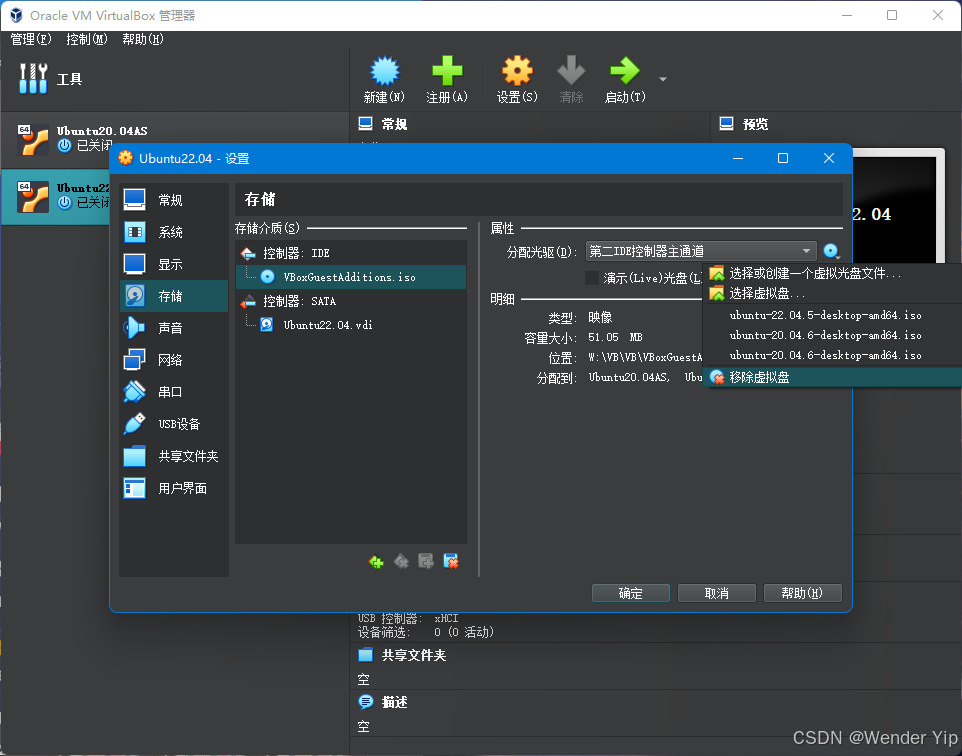The image size is (962, 756).
Task: Click the 描述 description section header
Action: (394, 701)
